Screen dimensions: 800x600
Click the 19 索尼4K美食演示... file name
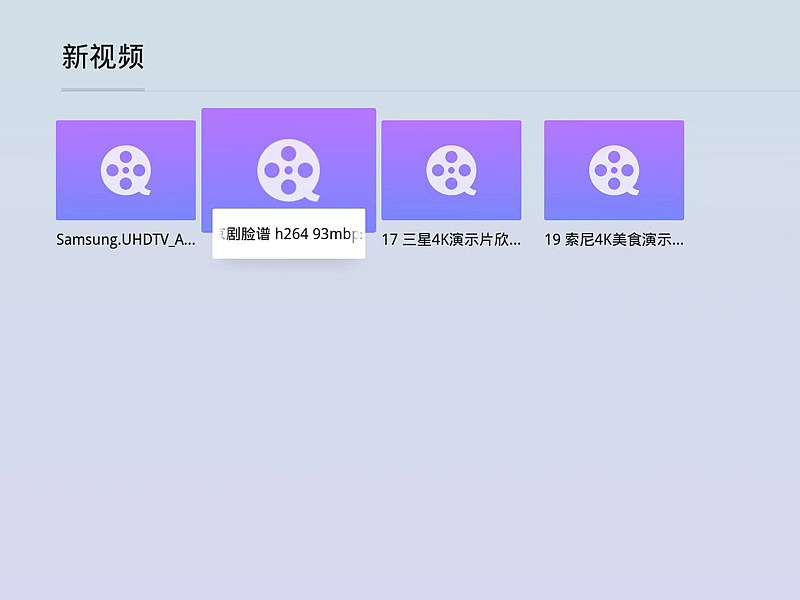point(614,239)
